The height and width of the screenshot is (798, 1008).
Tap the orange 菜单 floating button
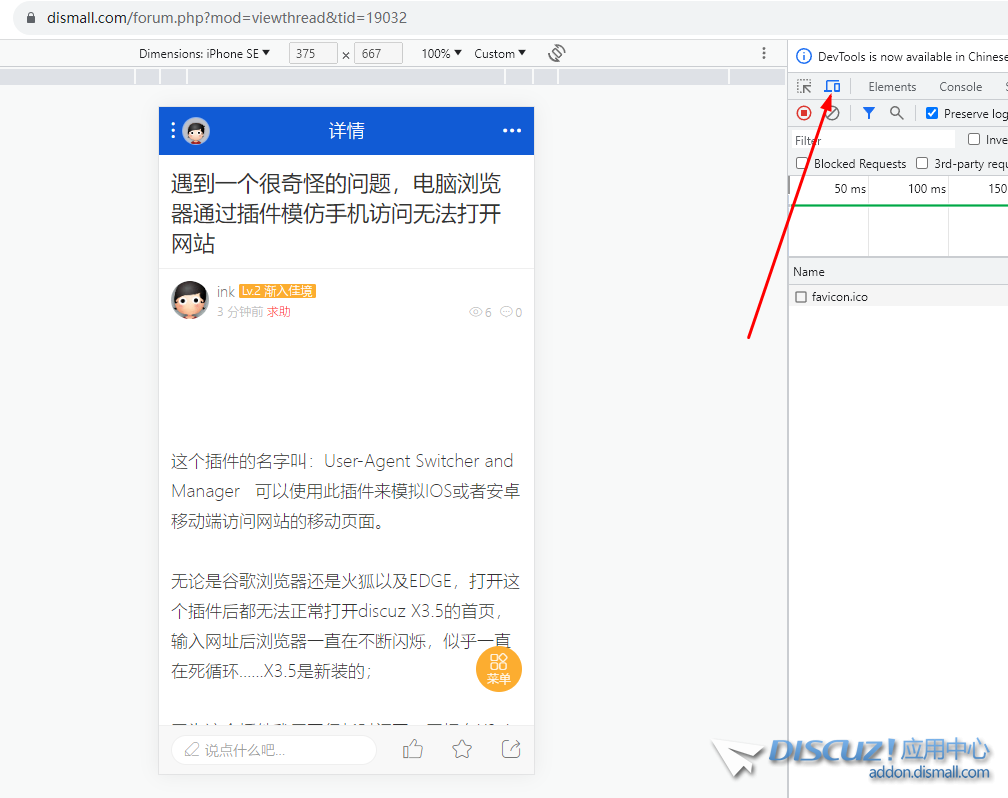click(498, 669)
